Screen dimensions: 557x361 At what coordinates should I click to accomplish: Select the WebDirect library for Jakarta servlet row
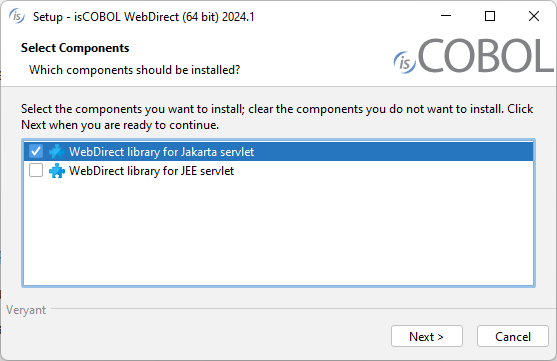(x=278, y=152)
